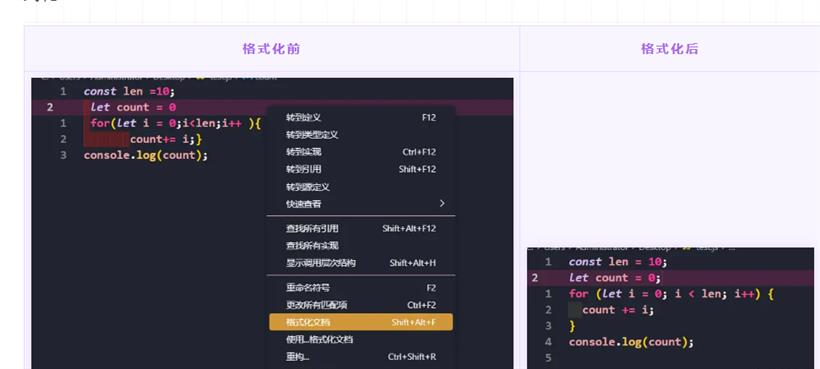Click the 格式化后 column header
The height and width of the screenshot is (369, 820).
670,49
